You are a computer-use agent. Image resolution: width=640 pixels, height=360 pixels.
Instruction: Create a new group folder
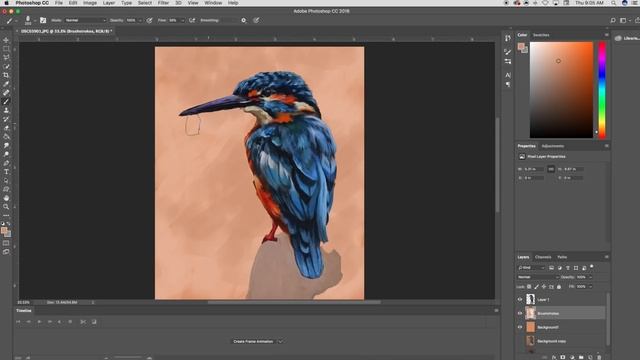click(x=581, y=357)
